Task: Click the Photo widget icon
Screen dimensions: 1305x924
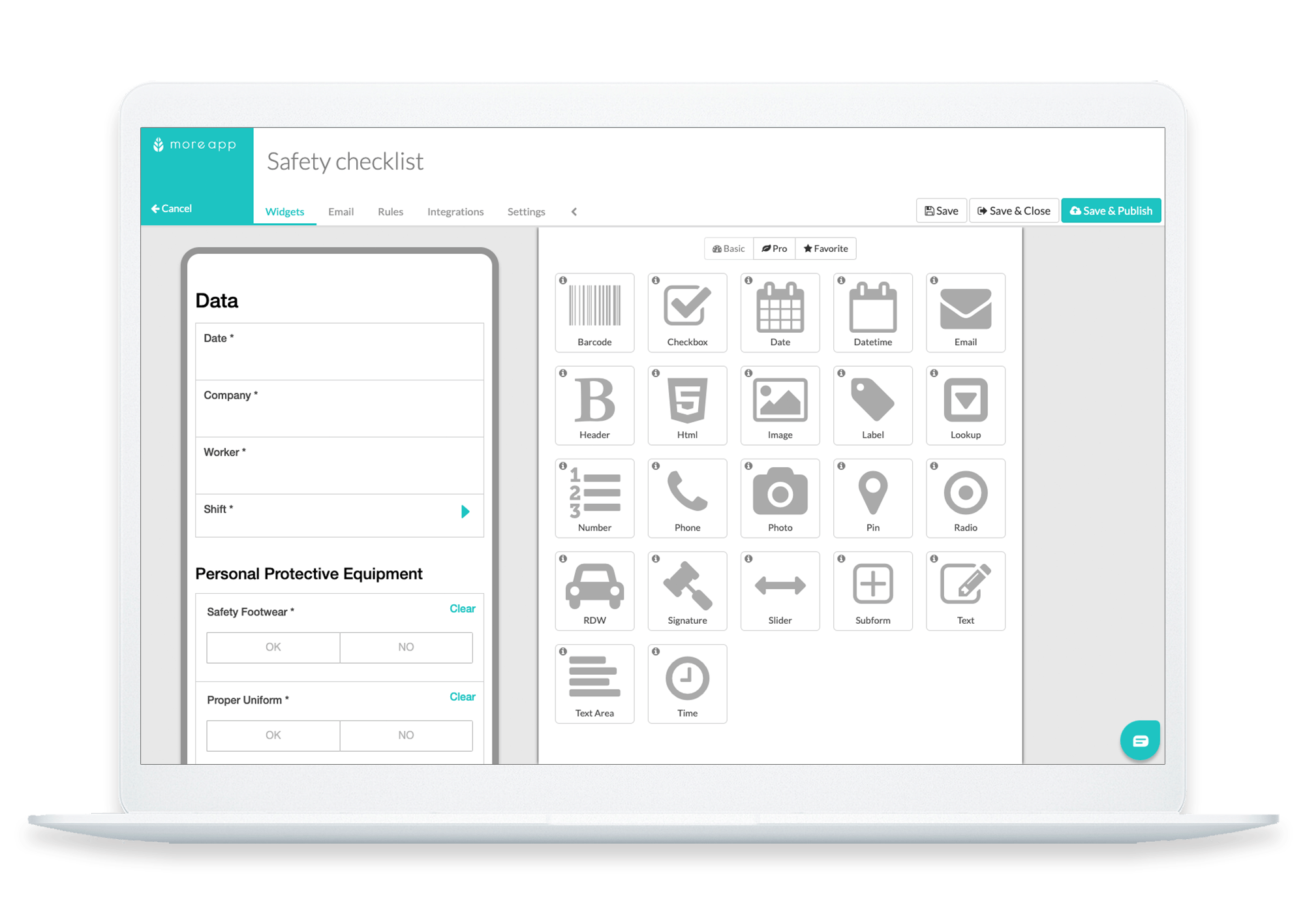Action: click(781, 500)
